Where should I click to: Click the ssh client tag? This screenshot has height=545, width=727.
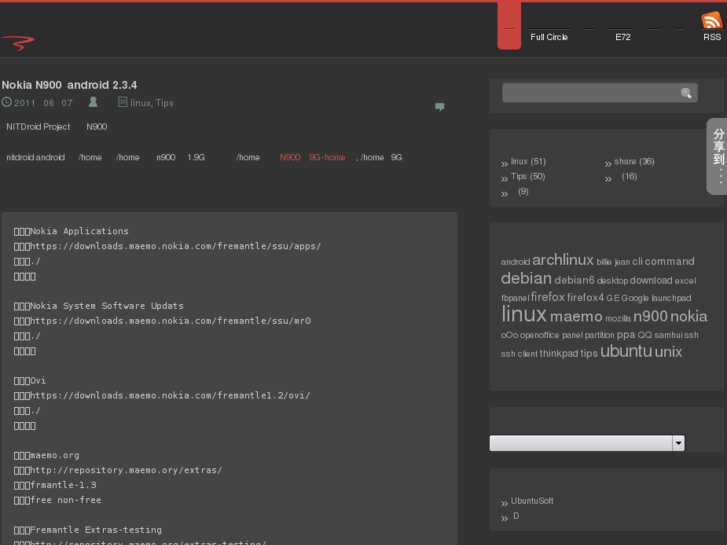(x=519, y=354)
